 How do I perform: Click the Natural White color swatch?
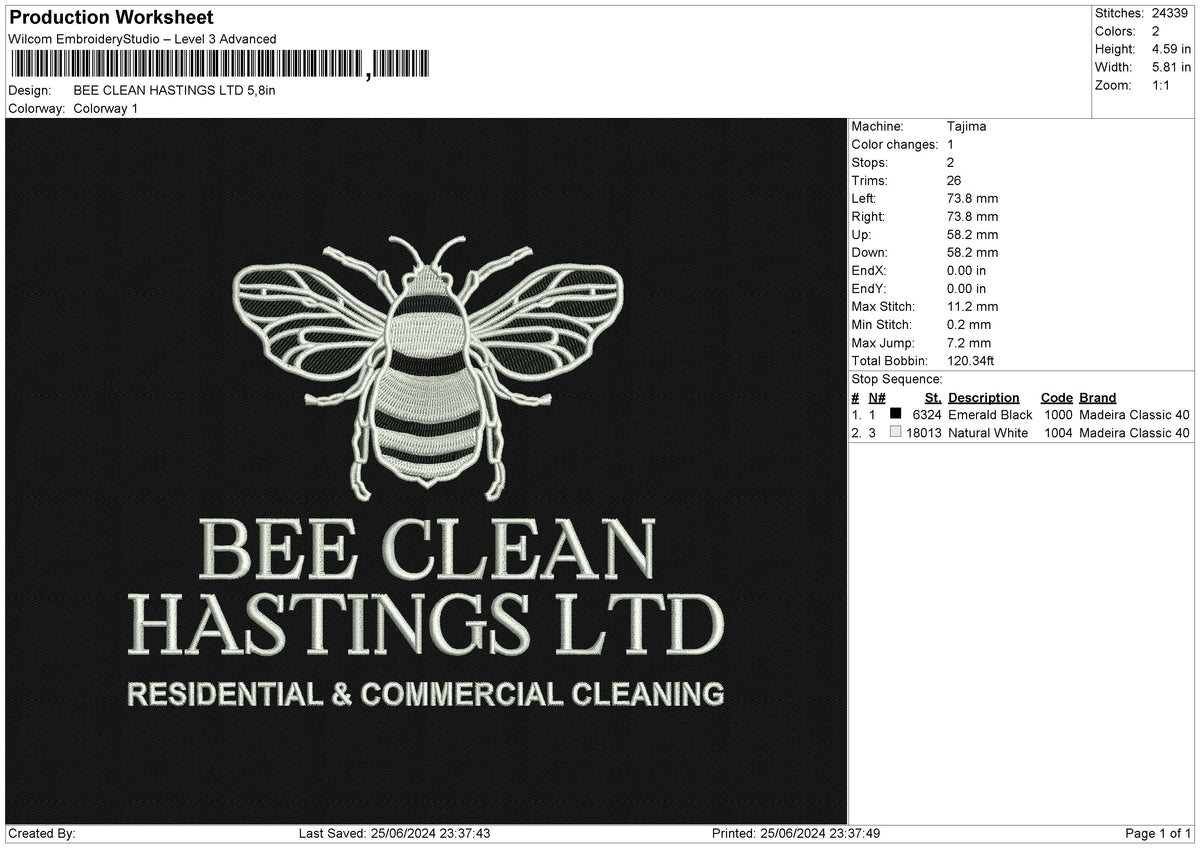pos(896,432)
